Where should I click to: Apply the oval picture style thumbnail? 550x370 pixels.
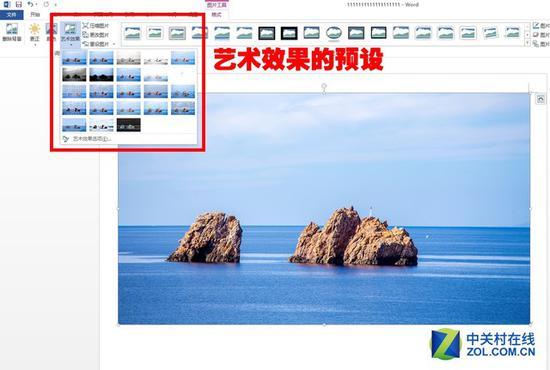pos(334,33)
